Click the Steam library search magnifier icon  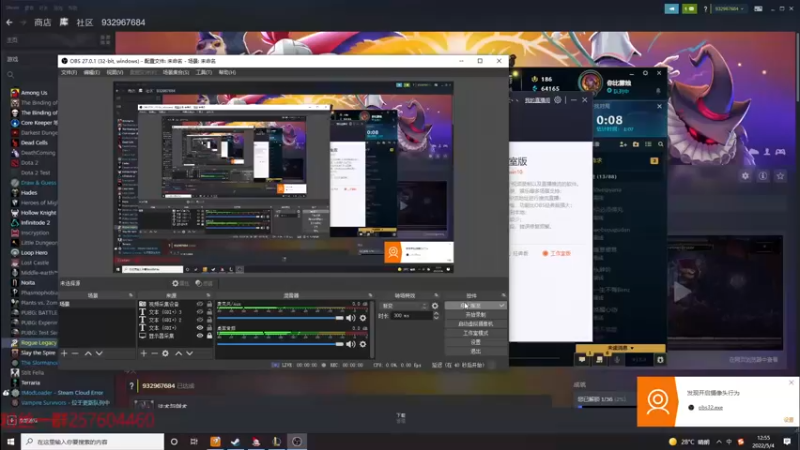pyautogui.click(x=10, y=75)
